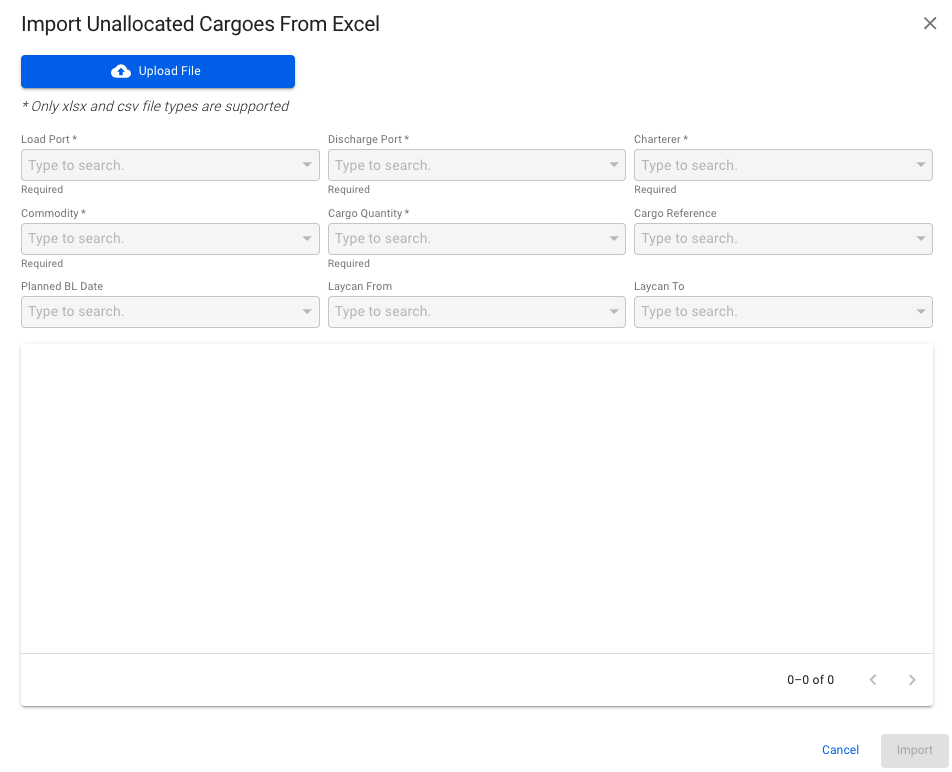
Task: Expand the Charterer dropdown arrow
Action: coord(920,165)
